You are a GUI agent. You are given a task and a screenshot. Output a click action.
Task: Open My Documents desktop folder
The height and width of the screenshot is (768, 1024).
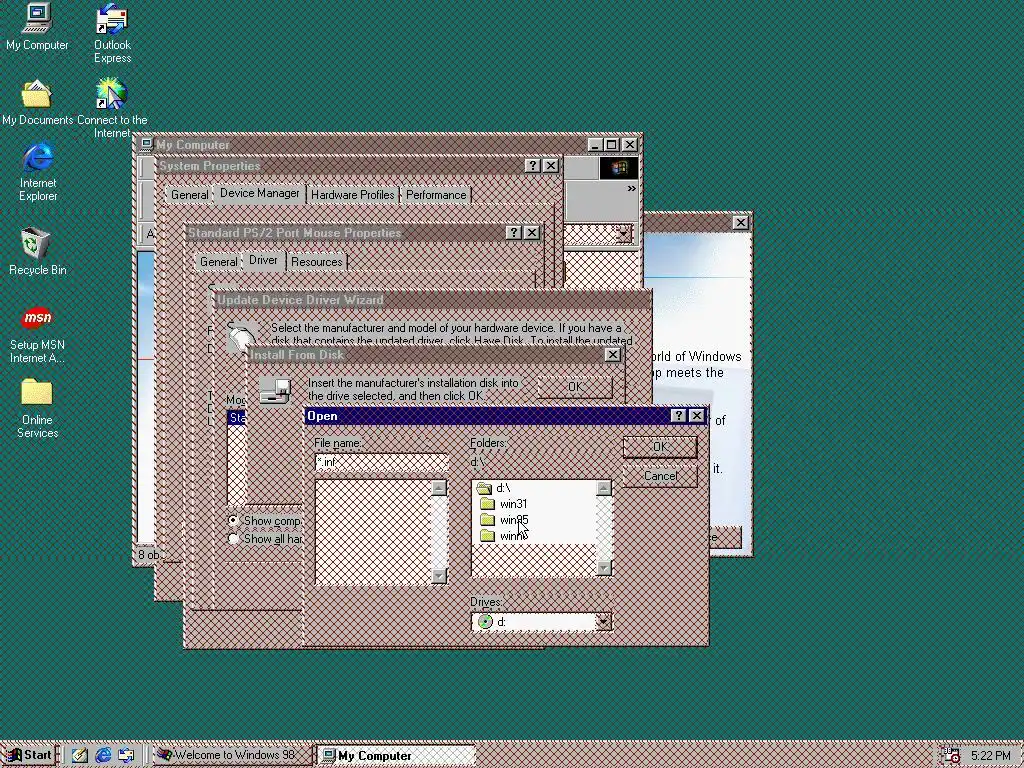click(37, 103)
